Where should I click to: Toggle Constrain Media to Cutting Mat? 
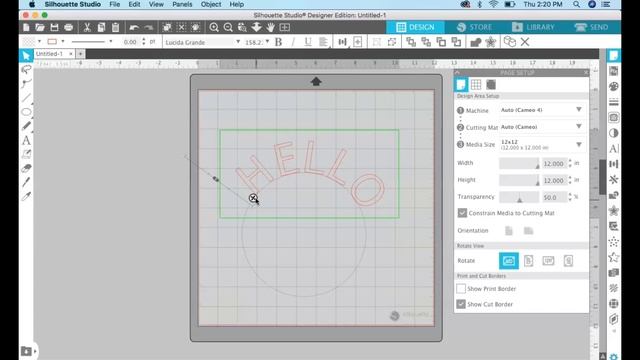(462, 213)
